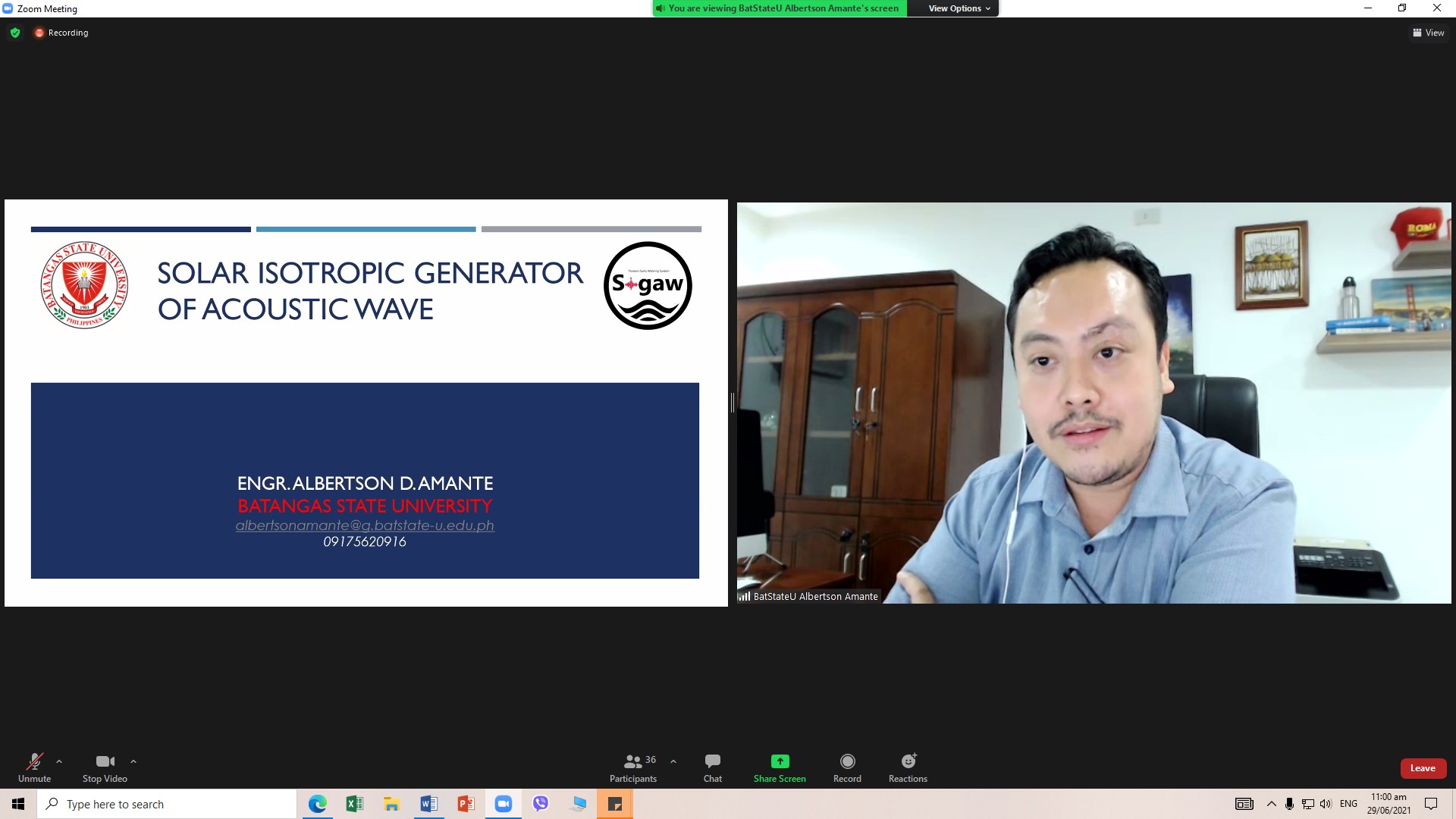The width and height of the screenshot is (1456, 819).
Task: Expand participants options caret
Action: (x=673, y=761)
